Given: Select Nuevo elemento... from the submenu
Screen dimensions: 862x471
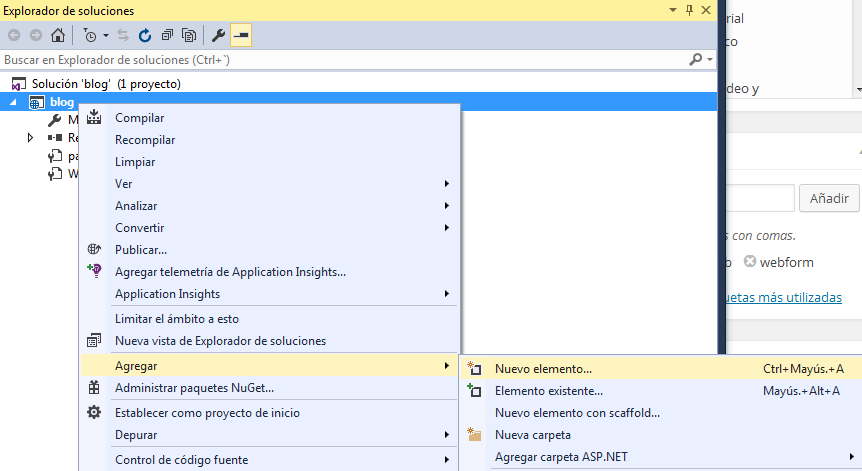Looking at the screenshot, I should pos(543,369).
